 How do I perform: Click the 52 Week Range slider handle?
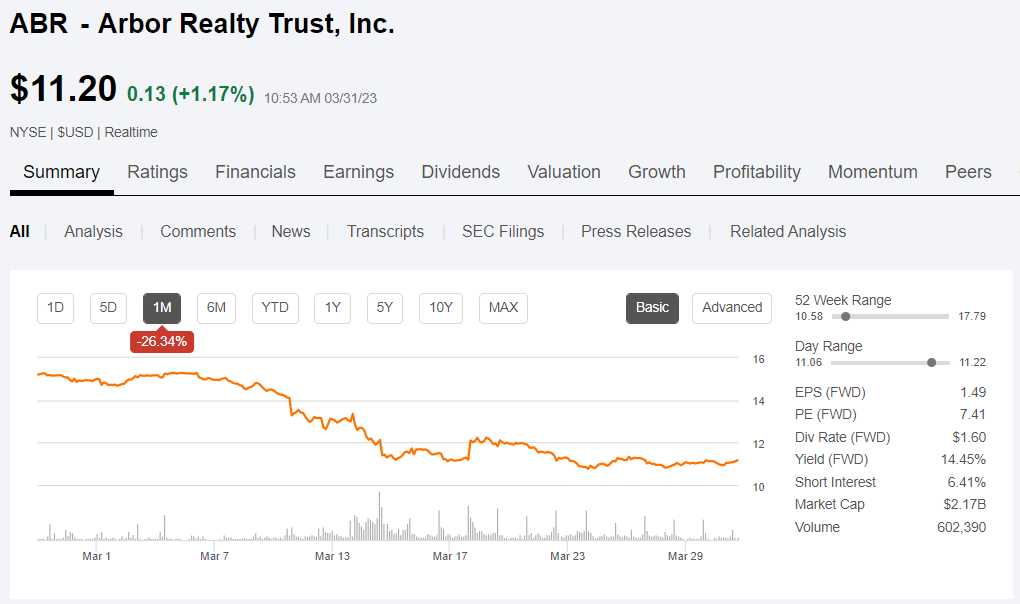[x=846, y=316]
